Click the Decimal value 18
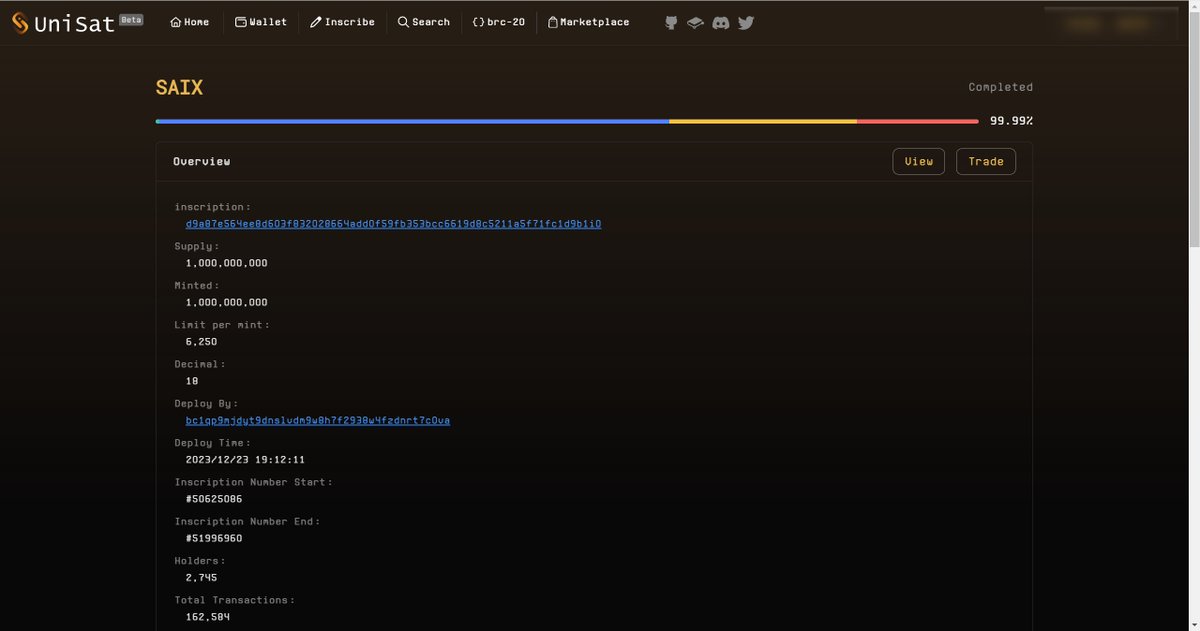 pyautogui.click(x=192, y=381)
